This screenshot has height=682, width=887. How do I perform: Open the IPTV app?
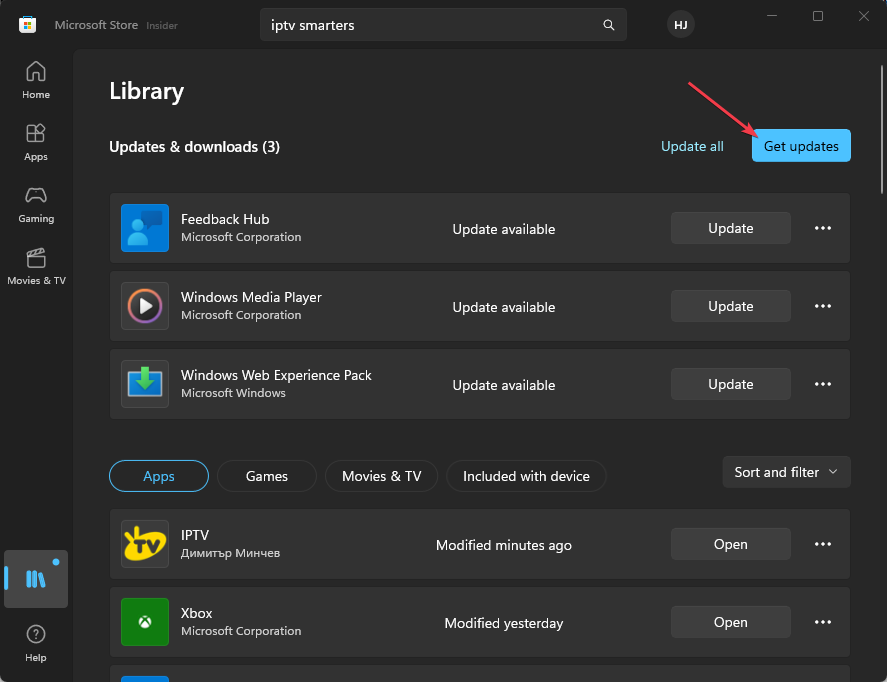[x=731, y=544]
